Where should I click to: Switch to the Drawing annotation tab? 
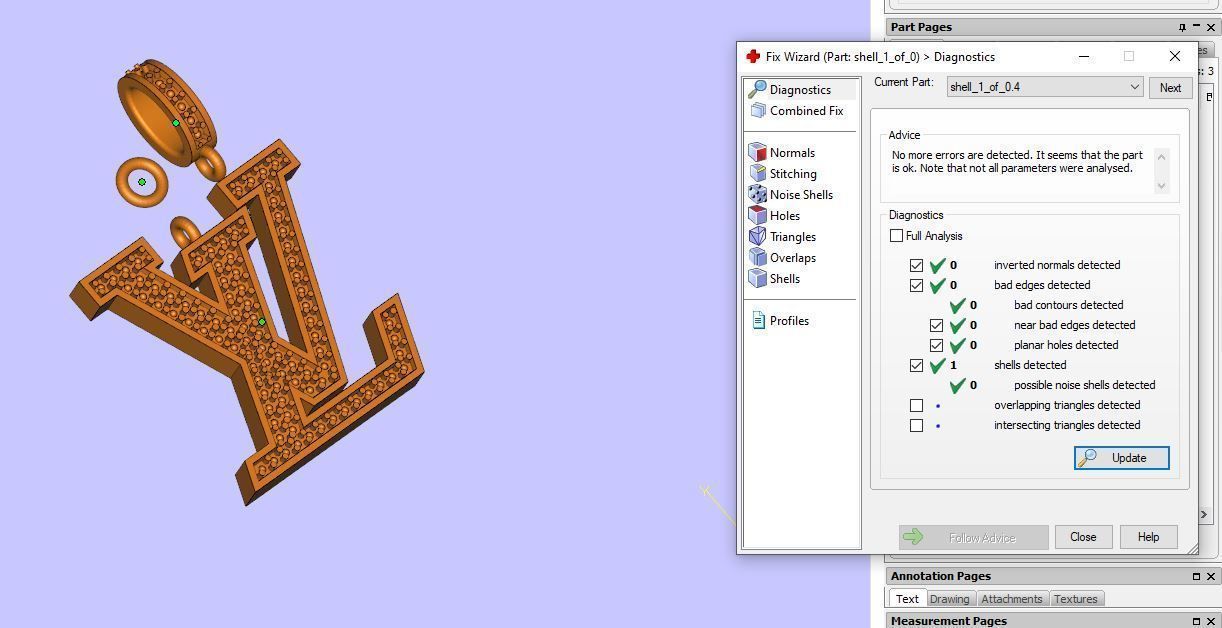pos(949,599)
